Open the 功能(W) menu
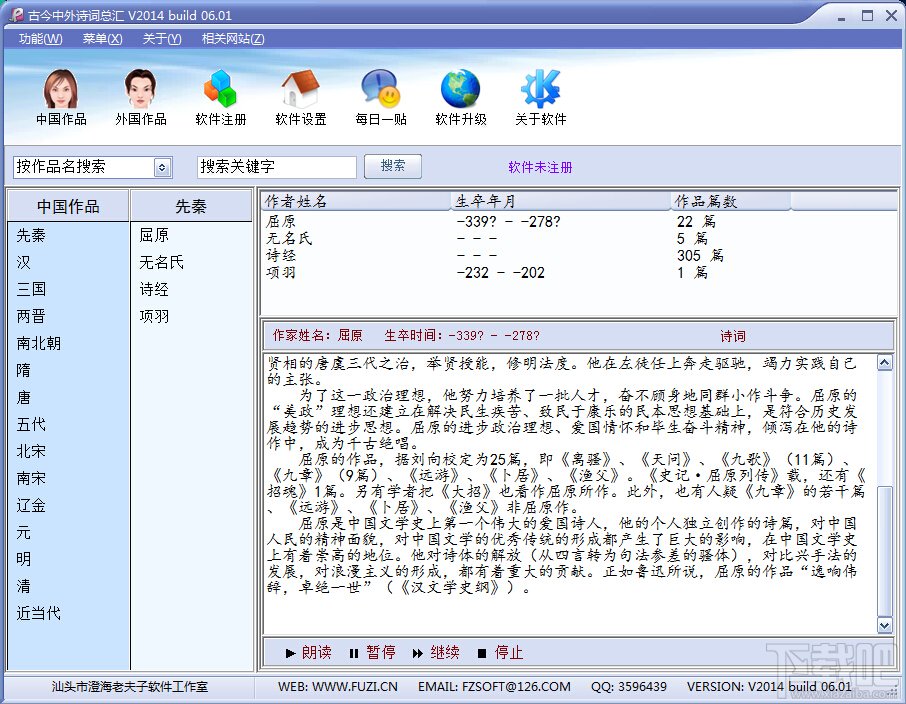This screenshot has width=906, height=704. 40,39
